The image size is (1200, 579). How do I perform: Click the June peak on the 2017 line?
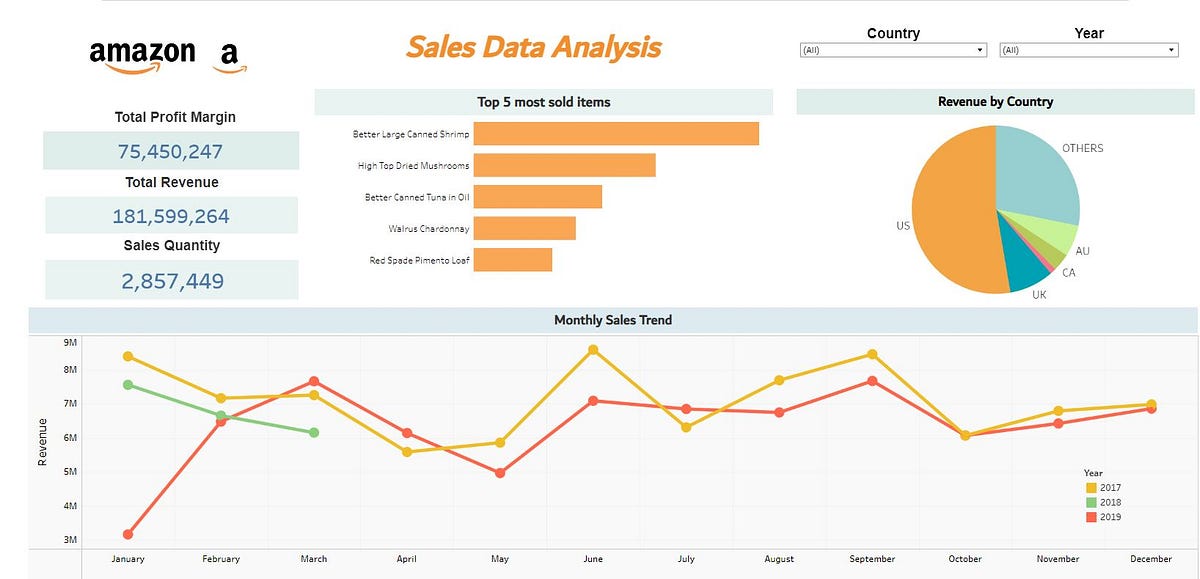[592, 349]
